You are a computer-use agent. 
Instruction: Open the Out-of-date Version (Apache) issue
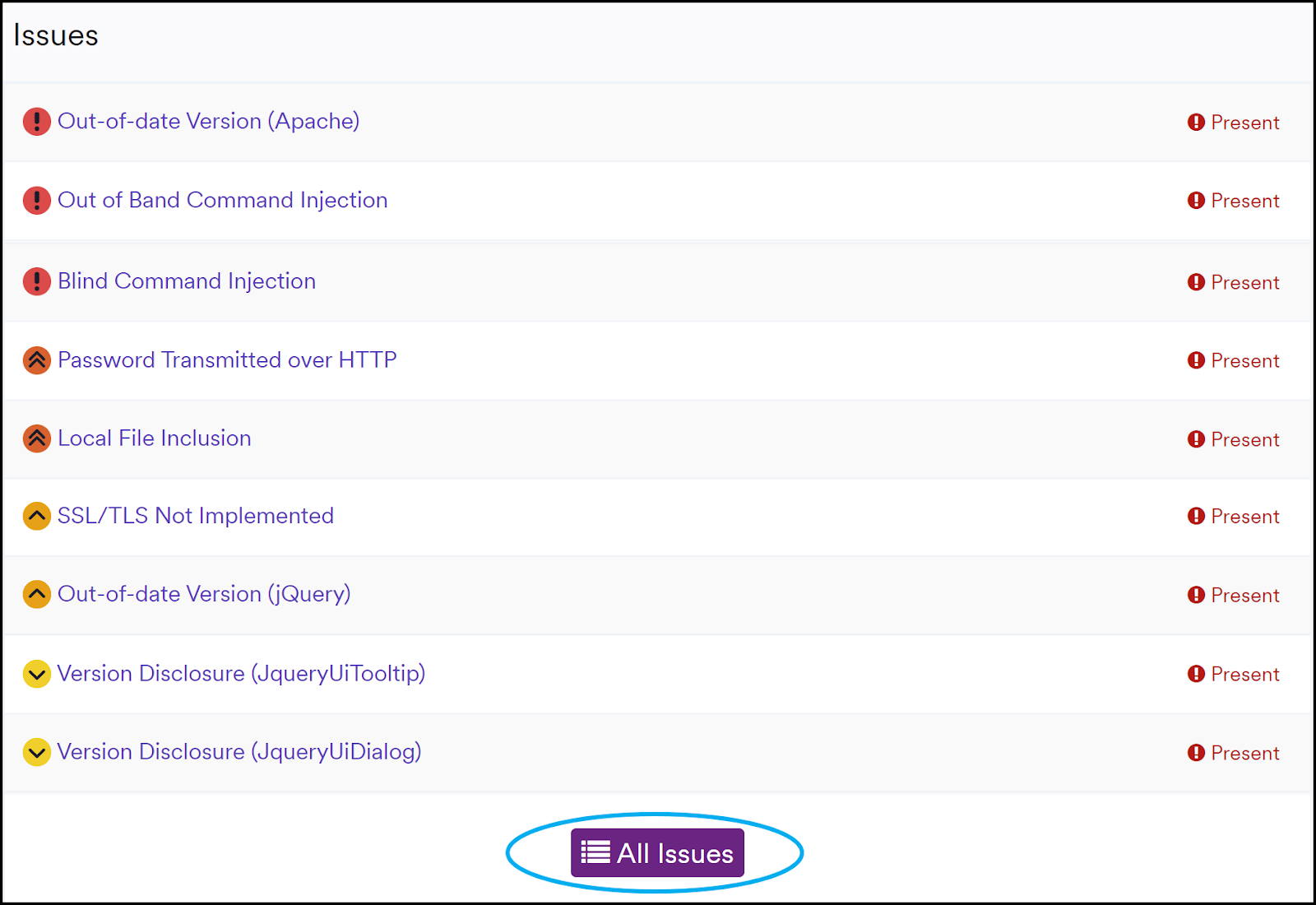pos(208,122)
